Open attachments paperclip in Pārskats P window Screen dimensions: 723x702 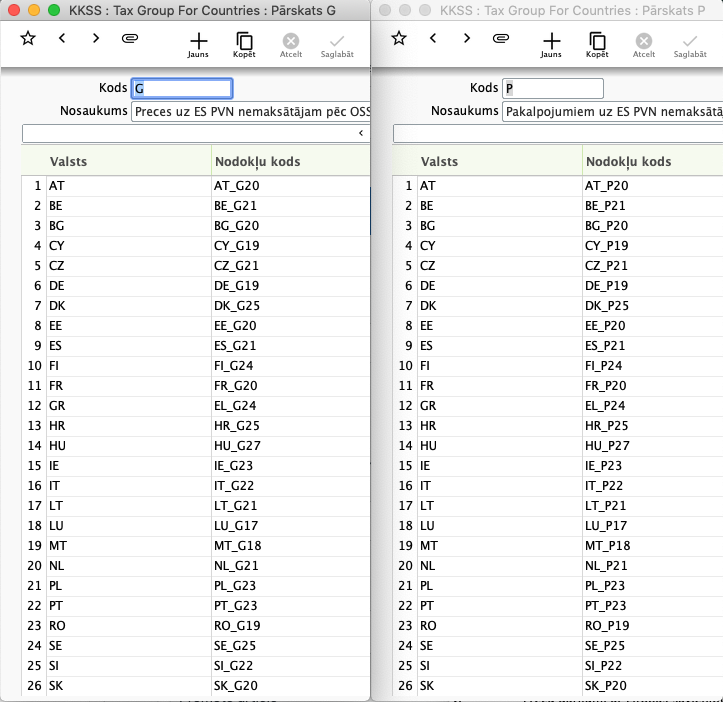(x=500, y=39)
